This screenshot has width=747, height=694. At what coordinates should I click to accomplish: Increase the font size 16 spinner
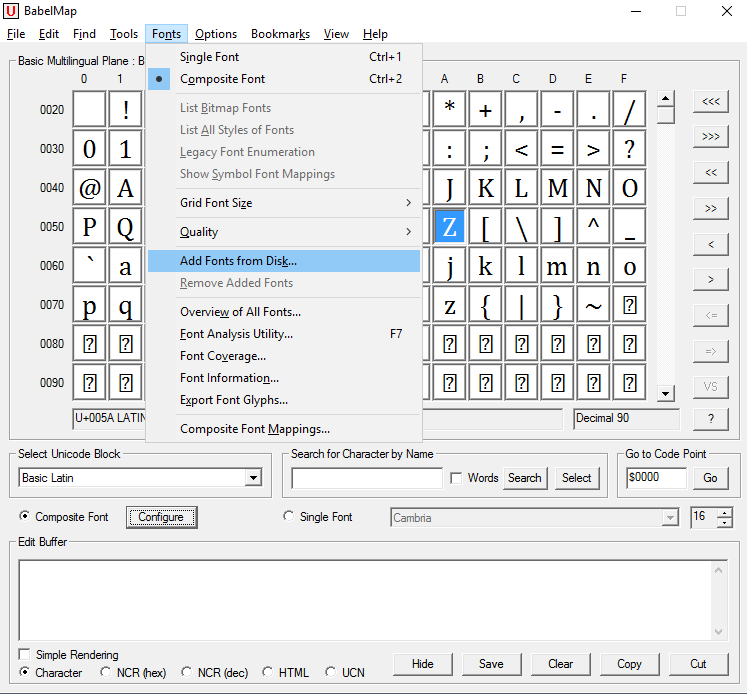point(724,513)
